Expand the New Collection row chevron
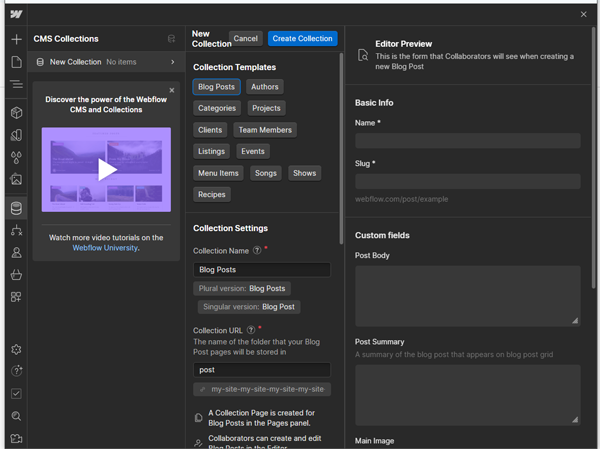Screen dimensions: 600x449 [x=173, y=62]
